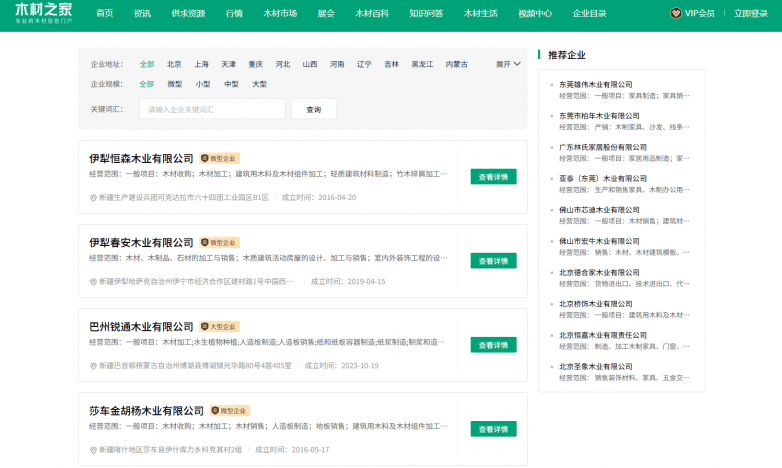Viewport: 782px width, 468px height.
Task: Click the VIP会员 badge icon
Action: click(676, 13)
